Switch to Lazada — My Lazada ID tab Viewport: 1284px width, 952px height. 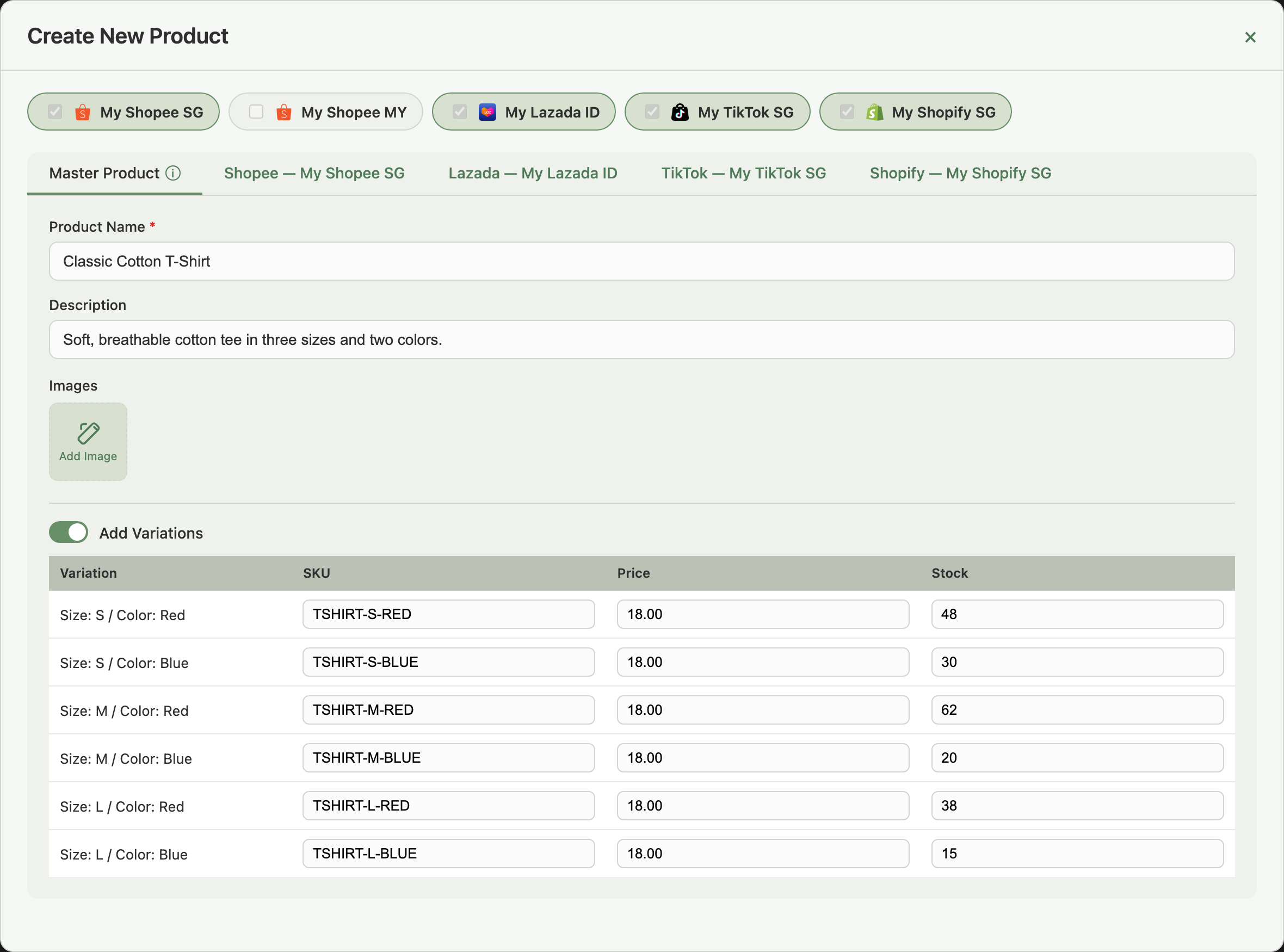533,174
